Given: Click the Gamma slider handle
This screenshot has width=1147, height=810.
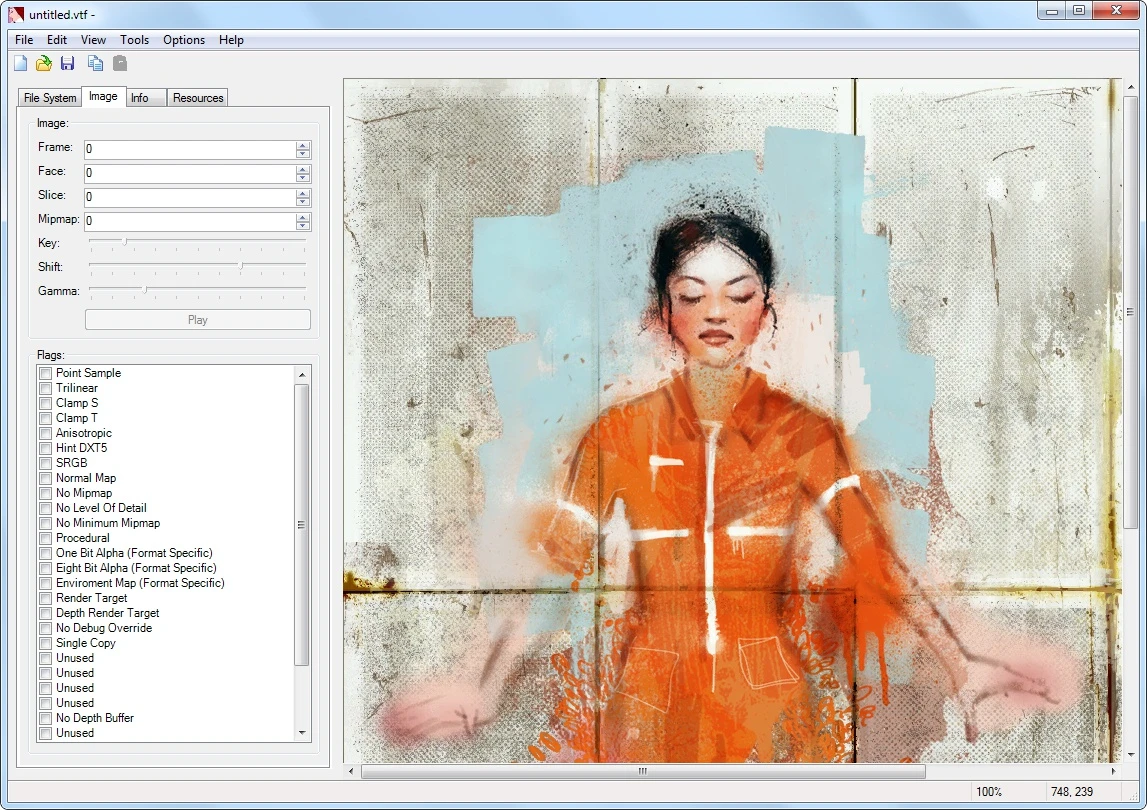Looking at the screenshot, I should coord(145,290).
